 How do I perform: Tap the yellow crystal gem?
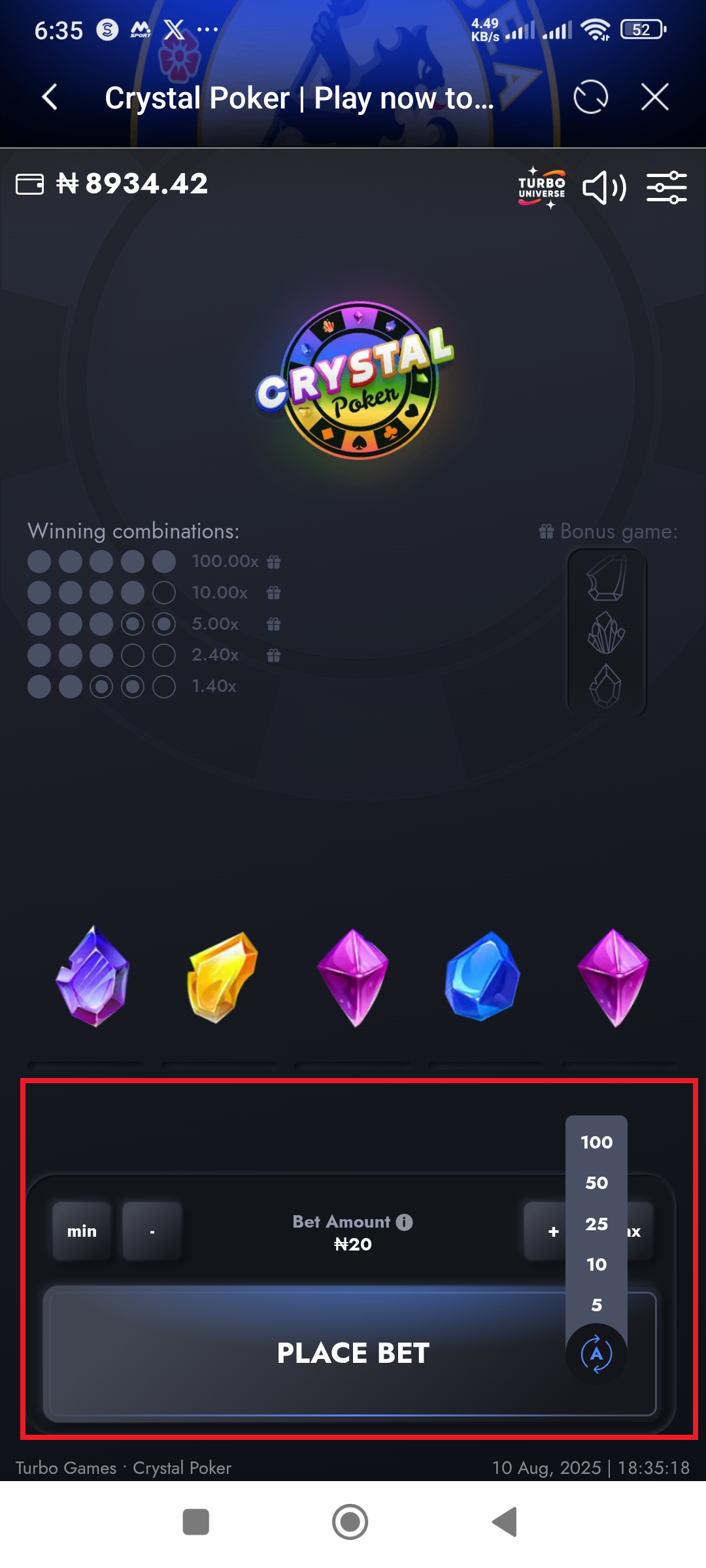tap(222, 977)
